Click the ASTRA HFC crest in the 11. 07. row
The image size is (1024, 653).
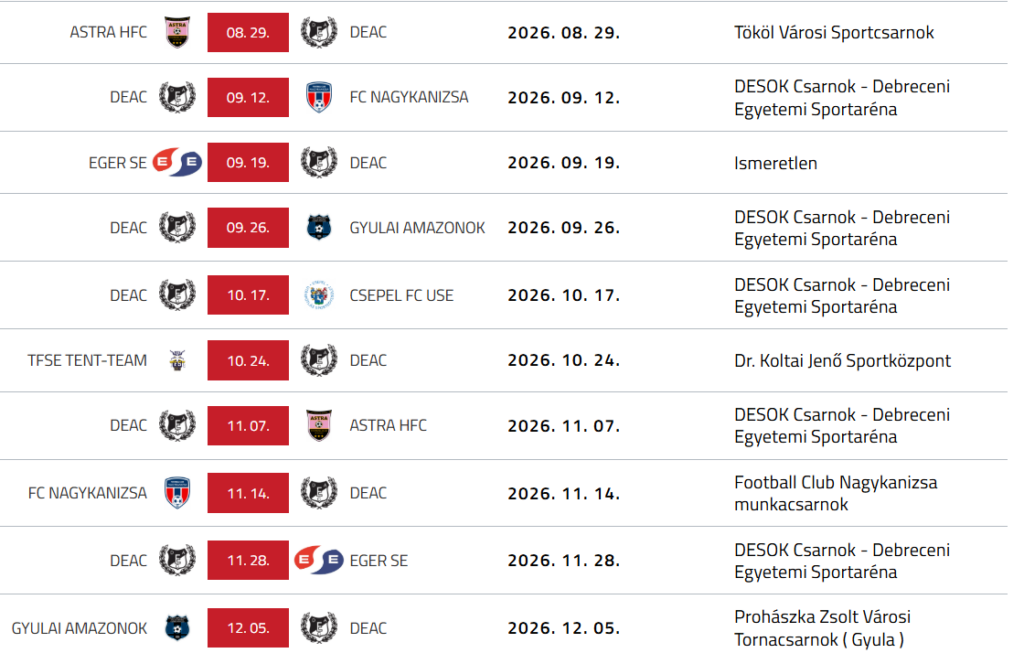[319, 426]
